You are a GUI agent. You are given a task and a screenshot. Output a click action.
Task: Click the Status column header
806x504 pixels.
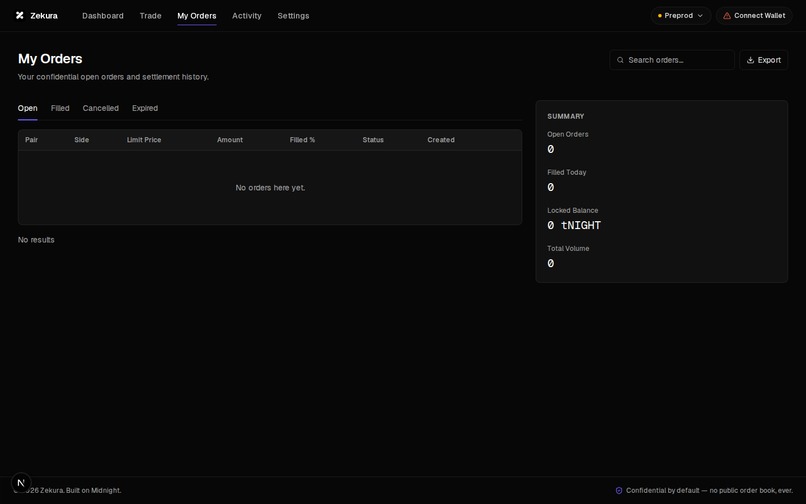click(373, 140)
